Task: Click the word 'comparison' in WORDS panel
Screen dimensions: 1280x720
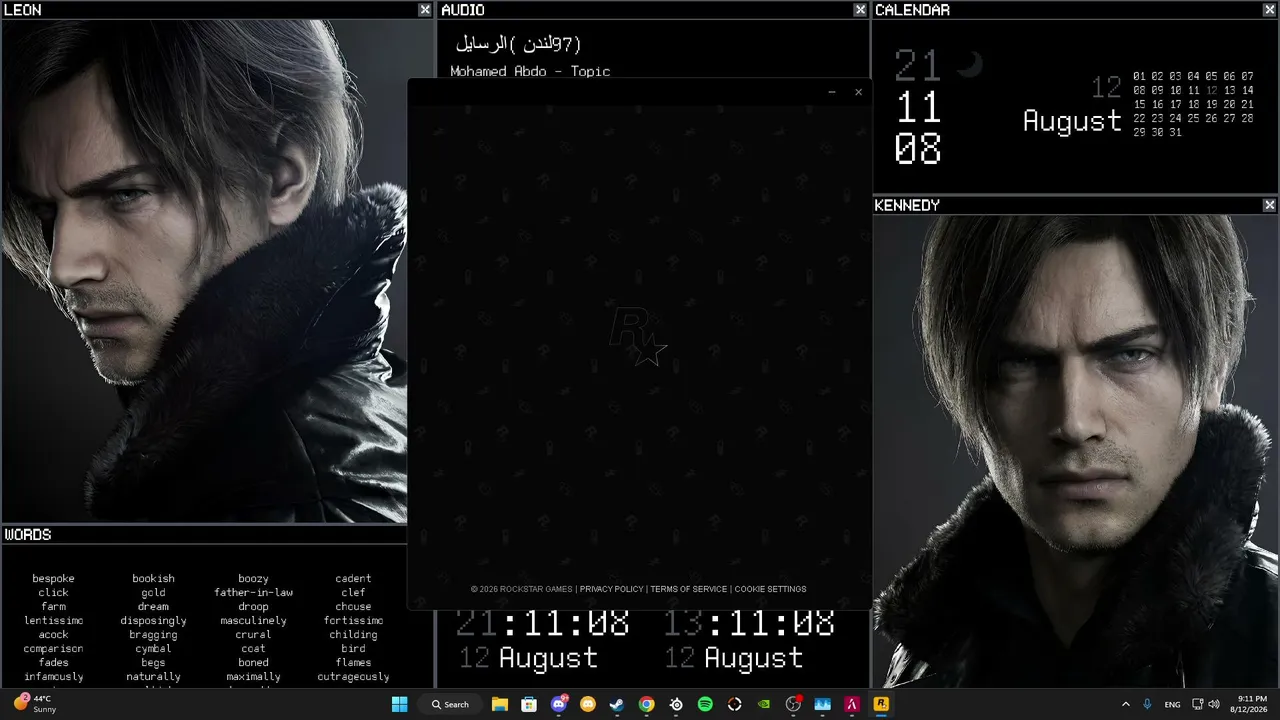Action: point(53,649)
